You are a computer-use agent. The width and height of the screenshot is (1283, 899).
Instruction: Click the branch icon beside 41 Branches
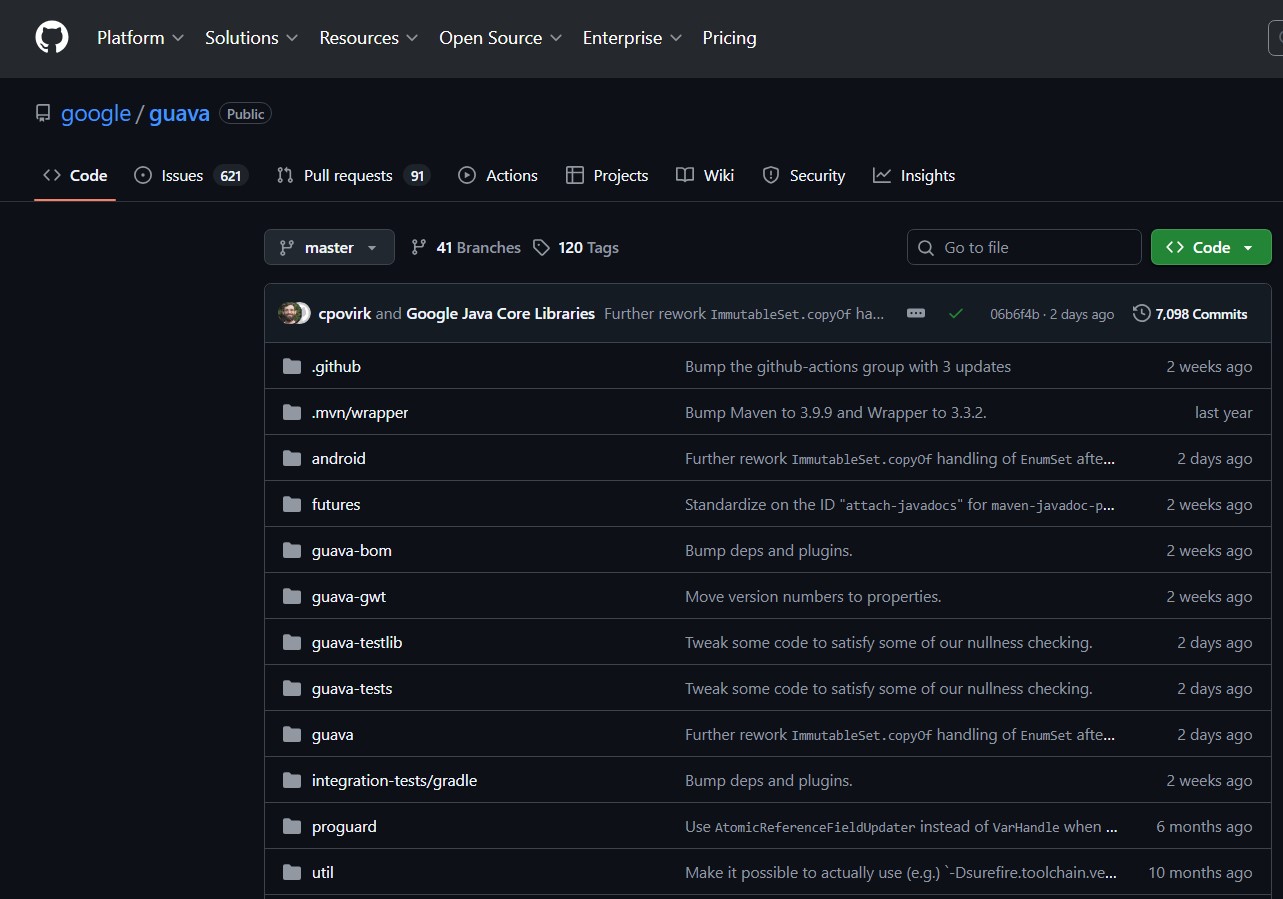tap(419, 248)
